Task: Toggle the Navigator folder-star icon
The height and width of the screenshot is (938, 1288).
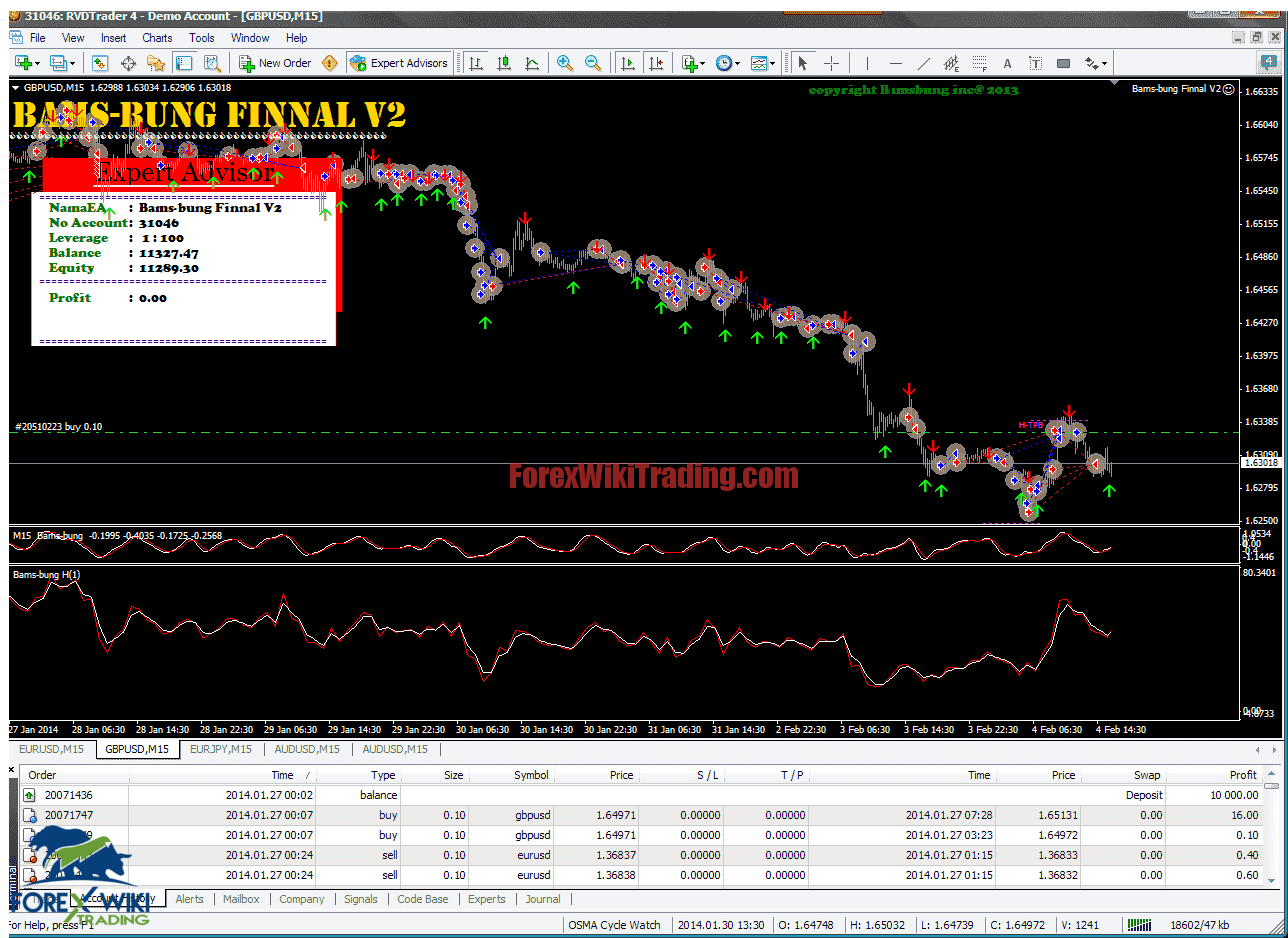Action: 156,63
